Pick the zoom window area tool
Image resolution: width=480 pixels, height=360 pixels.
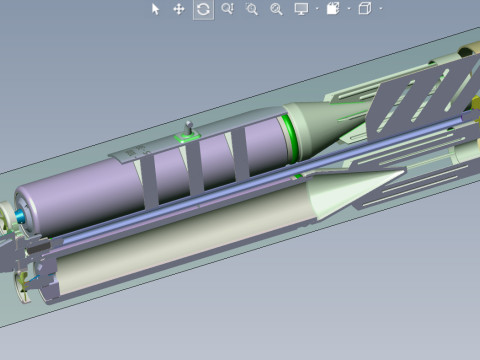252,9
